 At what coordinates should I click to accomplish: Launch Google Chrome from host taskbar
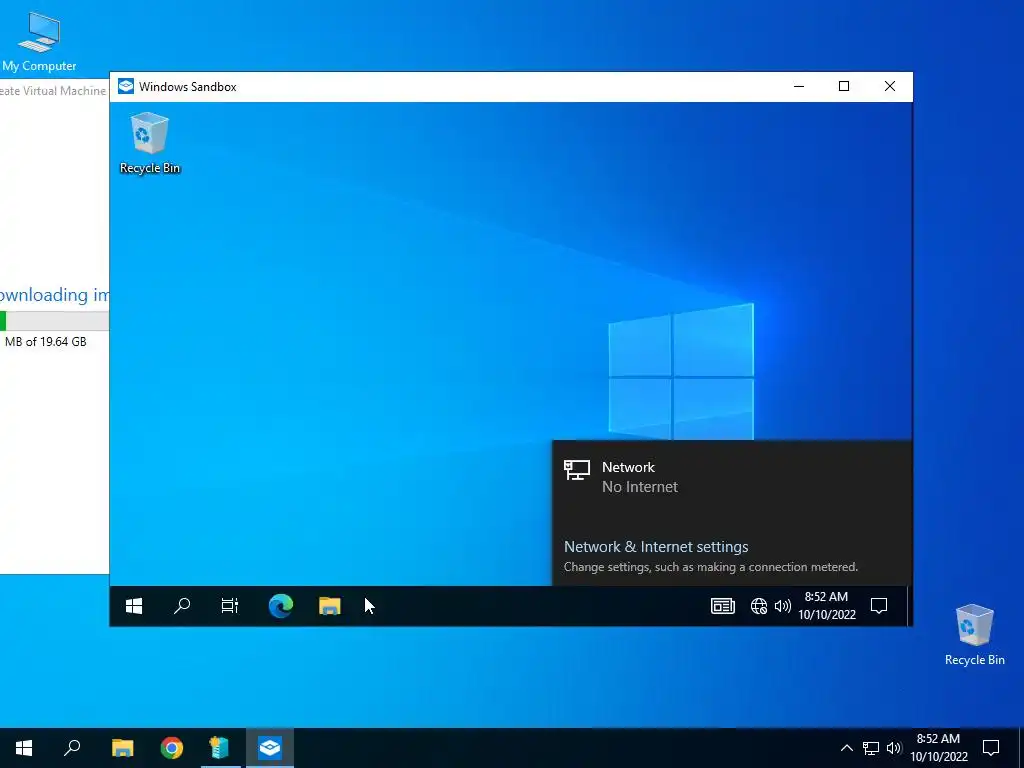(172, 748)
